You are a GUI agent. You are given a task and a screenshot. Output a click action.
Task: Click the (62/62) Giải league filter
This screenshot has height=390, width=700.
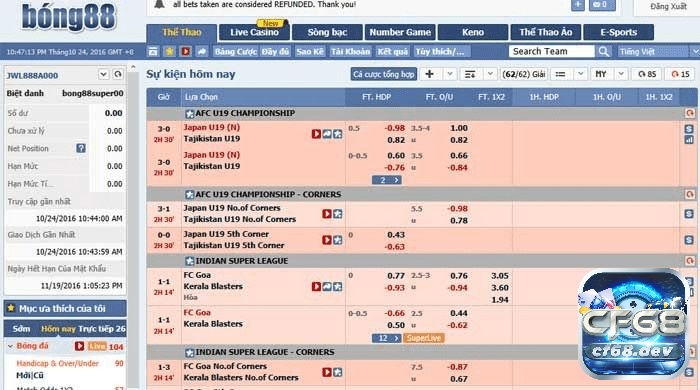click(524, 74)
